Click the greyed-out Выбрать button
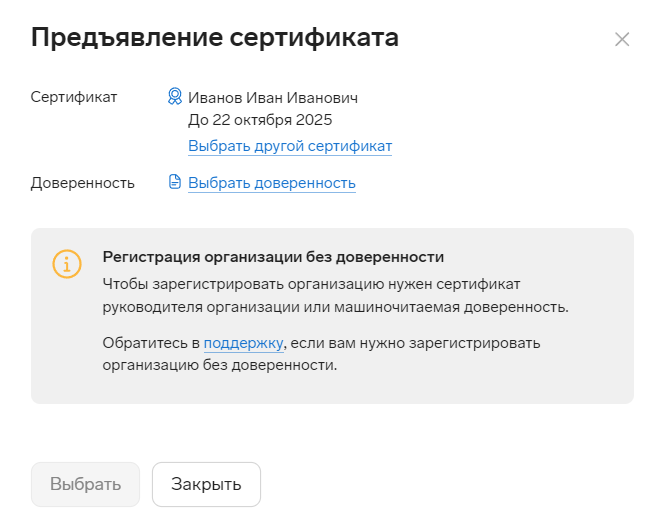 (85, 484)
